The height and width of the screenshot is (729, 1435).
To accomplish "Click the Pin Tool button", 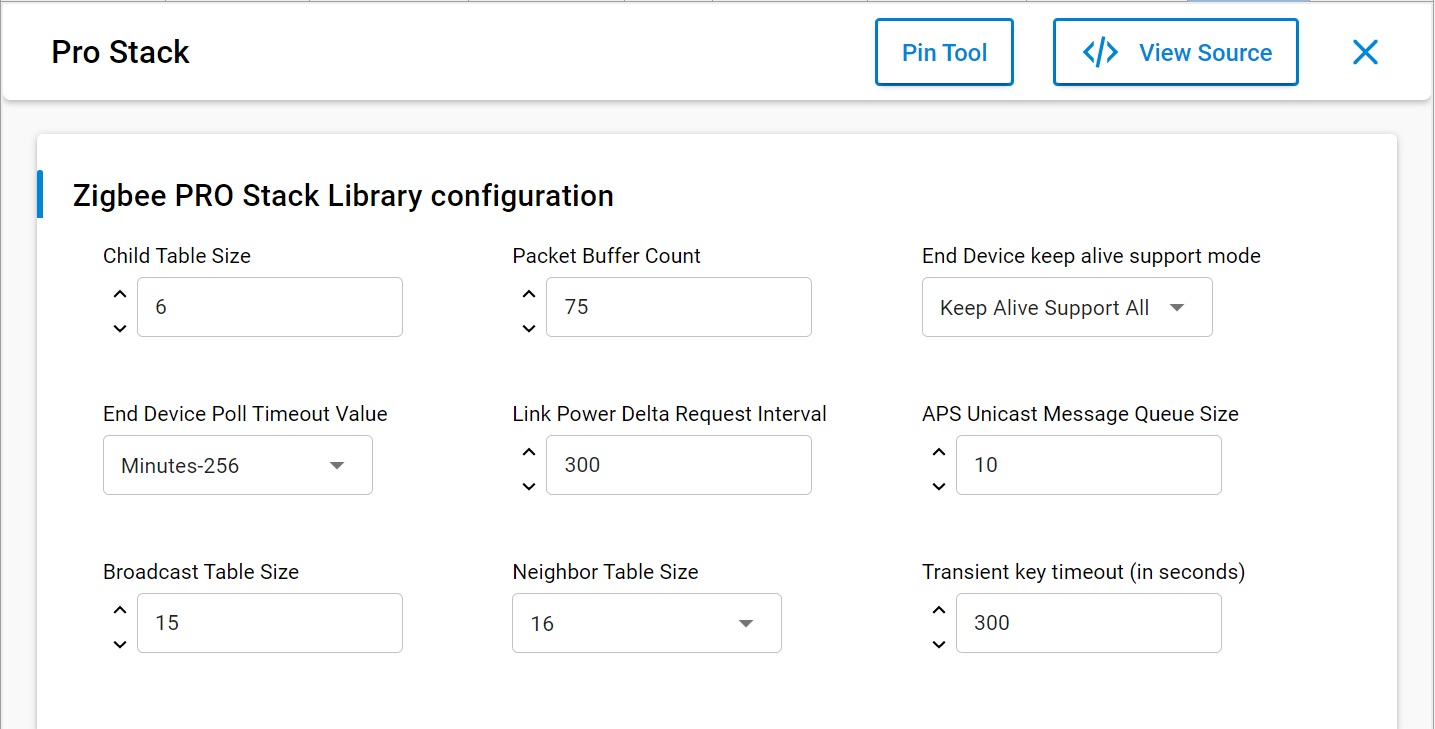I will click(944, 53).
